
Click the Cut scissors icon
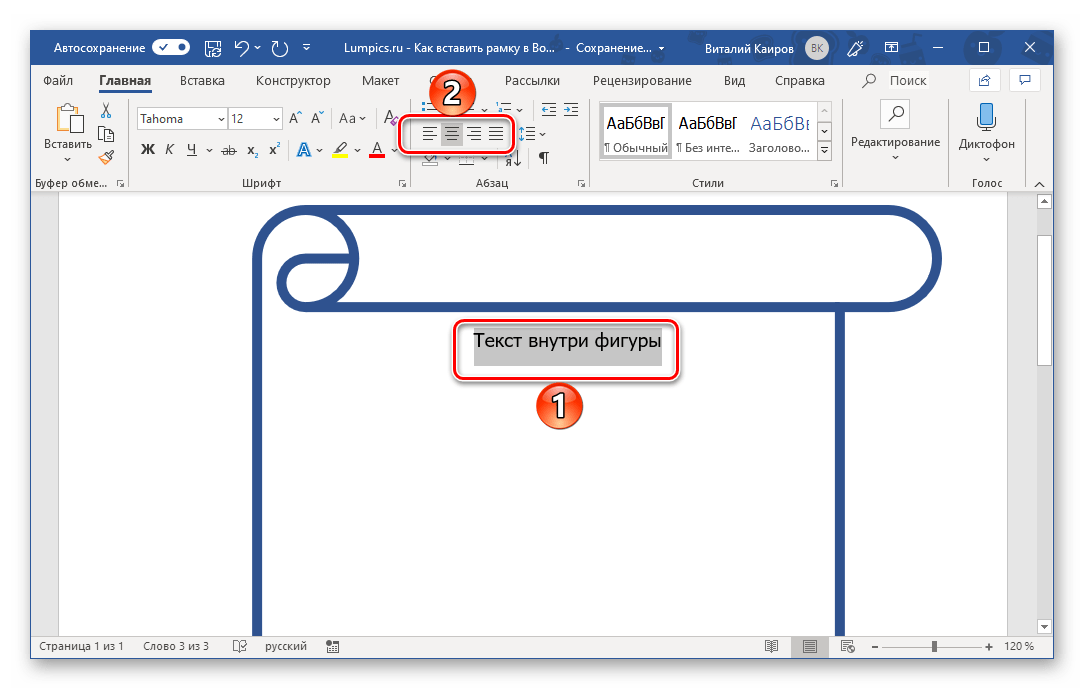click(106, 111)
